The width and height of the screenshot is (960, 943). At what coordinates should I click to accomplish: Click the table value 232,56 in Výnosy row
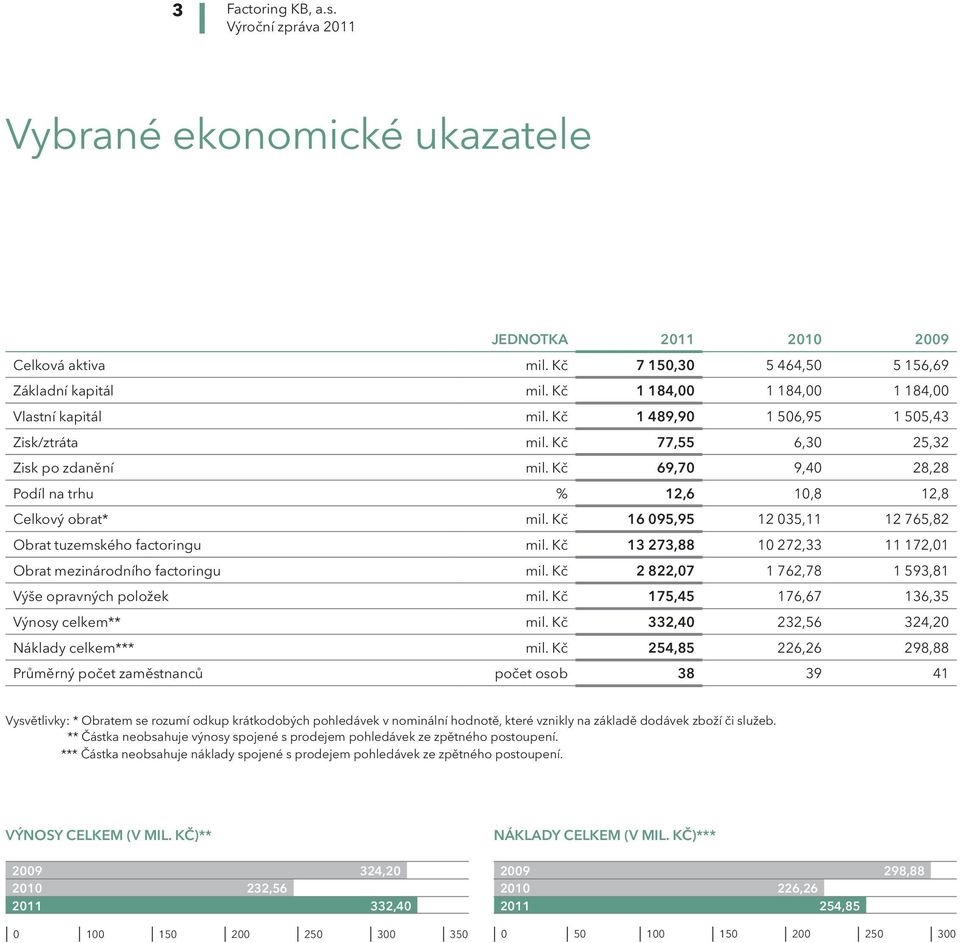[800, 623]
